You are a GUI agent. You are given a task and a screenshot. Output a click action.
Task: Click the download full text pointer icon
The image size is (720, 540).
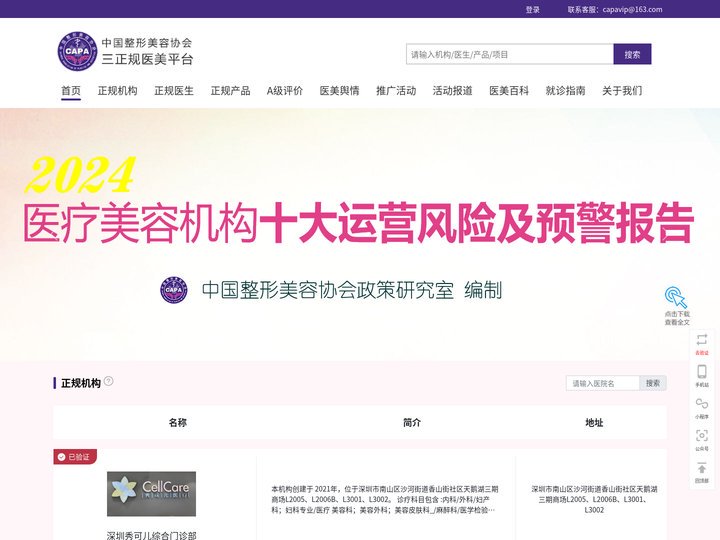coord(676,297)
